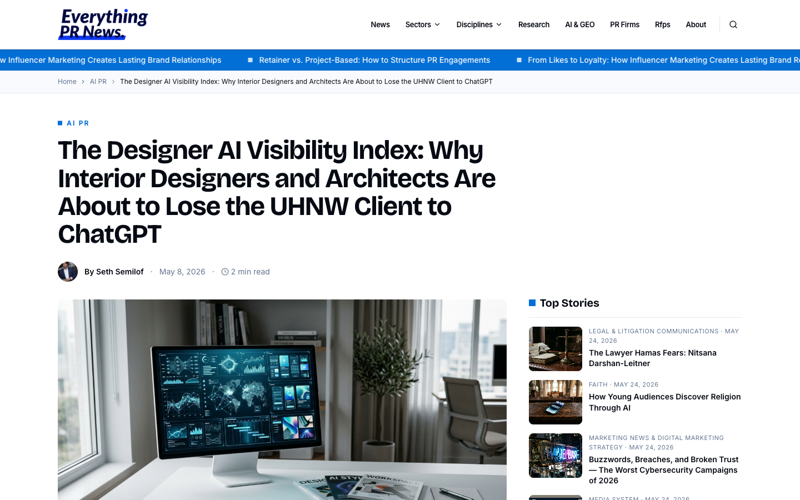
Task: Click the 2 min read label
Action: click(x=245, y=272)
